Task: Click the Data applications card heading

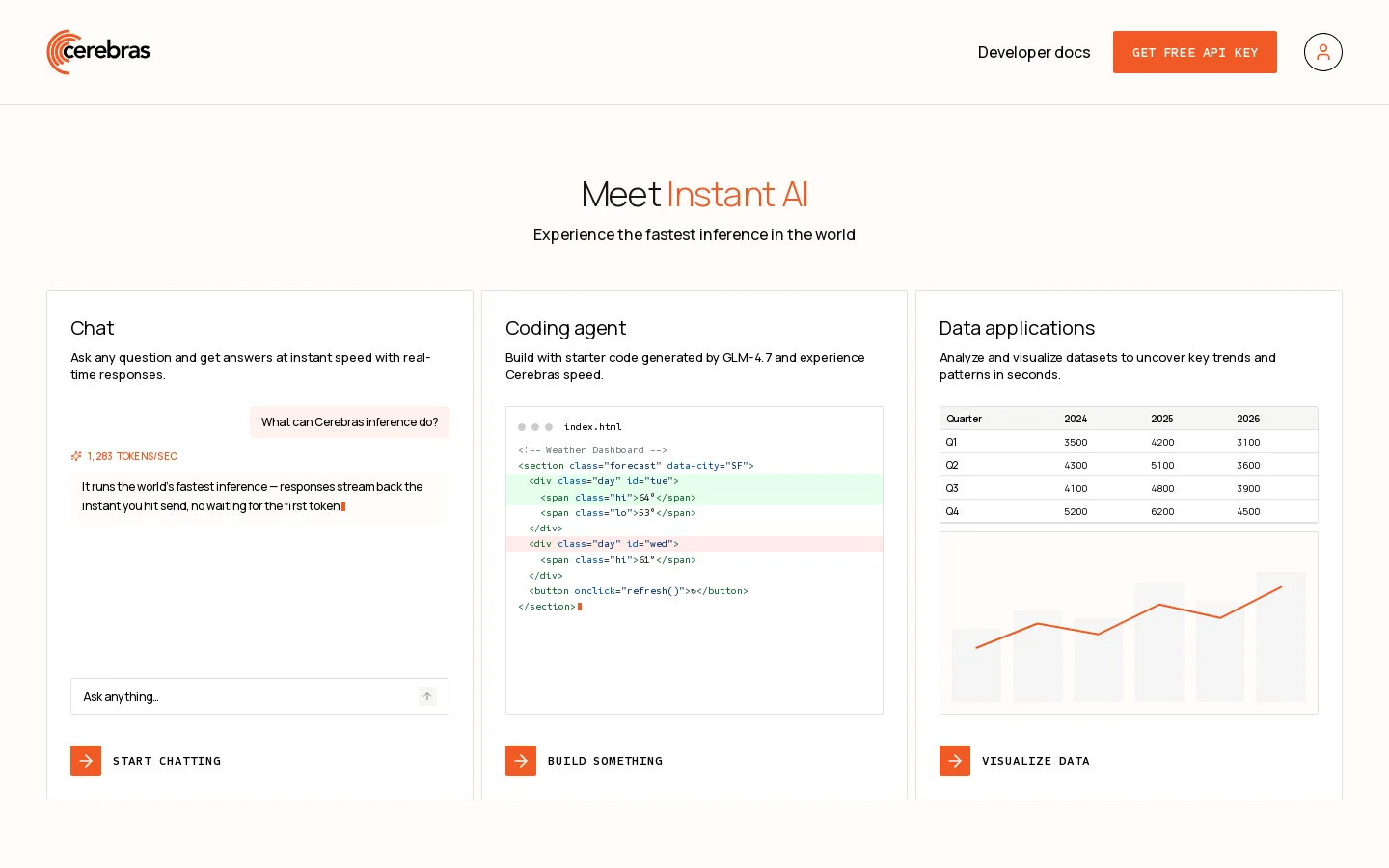Action: [x=1017, y=328]
